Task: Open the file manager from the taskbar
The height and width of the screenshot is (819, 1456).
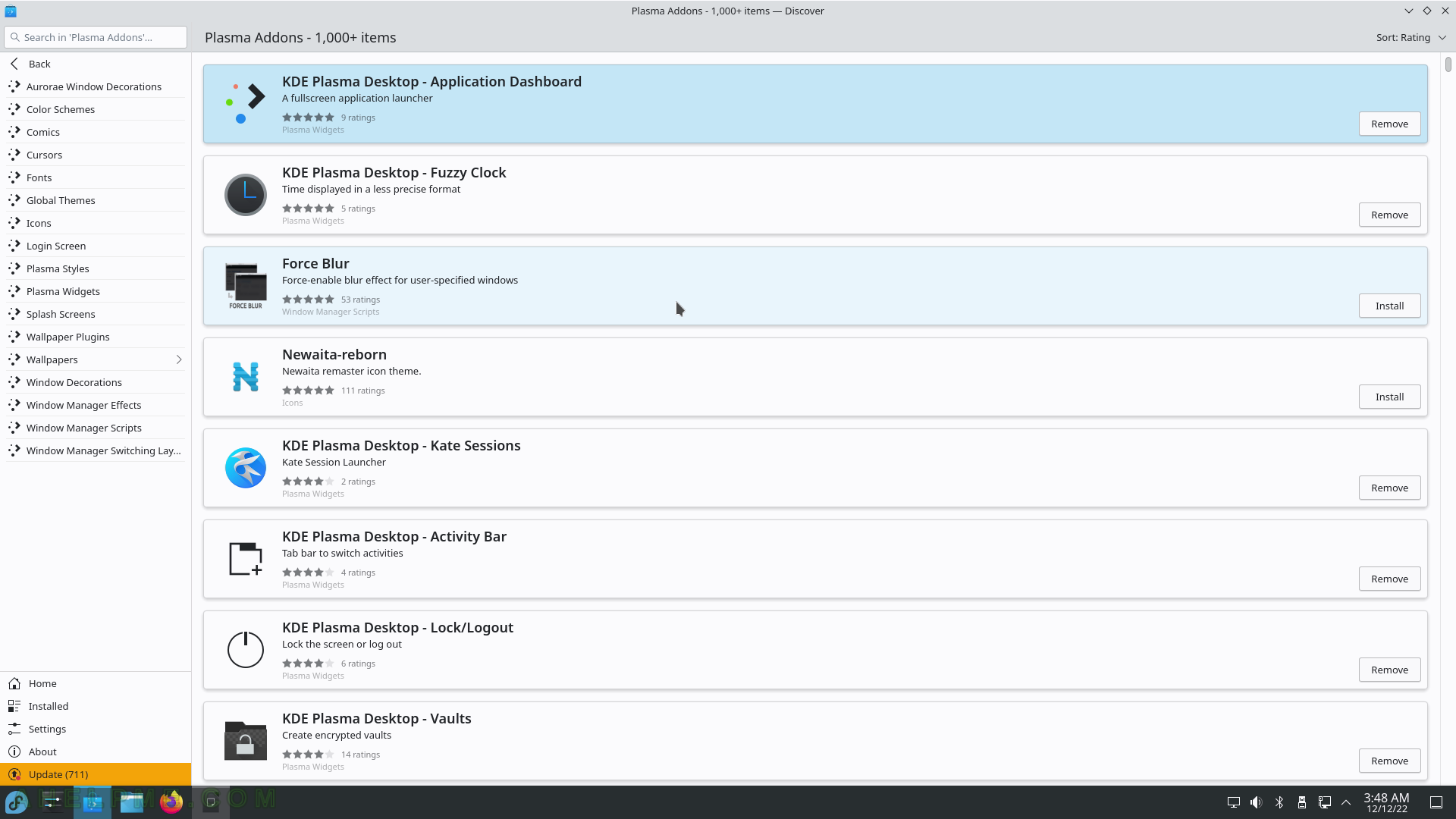Action: pos(132,802)
